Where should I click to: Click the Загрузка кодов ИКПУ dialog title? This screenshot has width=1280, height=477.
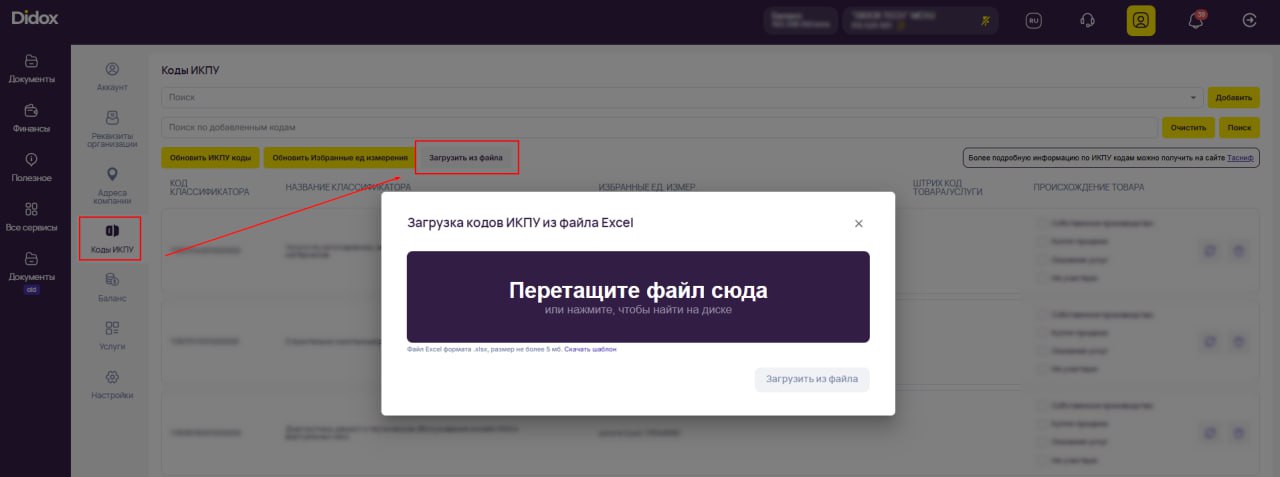point(520,222)
